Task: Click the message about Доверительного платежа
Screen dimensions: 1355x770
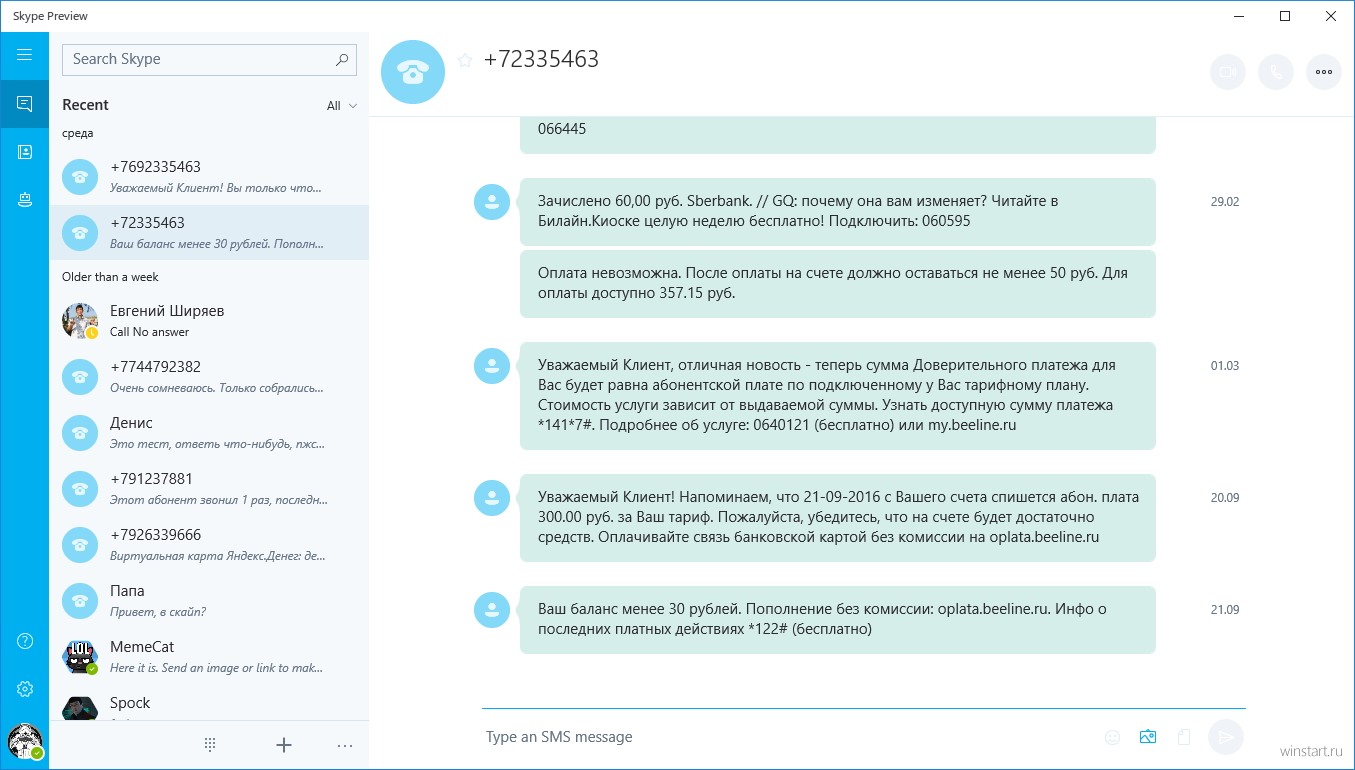Action: (838, 396)
